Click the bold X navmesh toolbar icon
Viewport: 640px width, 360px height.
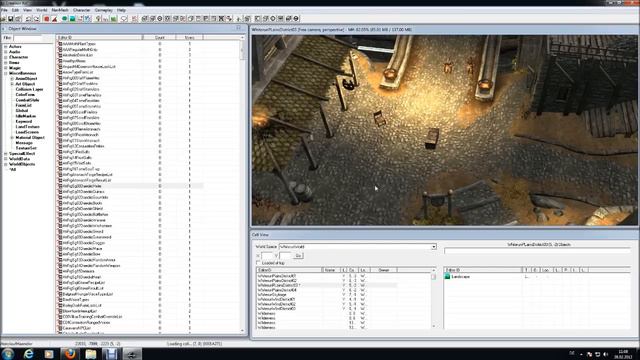tap(221, 19)
